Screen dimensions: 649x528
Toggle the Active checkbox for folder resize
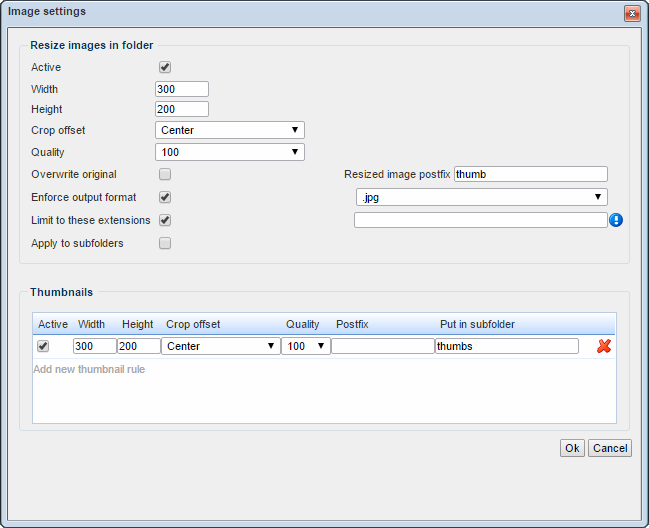165,67
